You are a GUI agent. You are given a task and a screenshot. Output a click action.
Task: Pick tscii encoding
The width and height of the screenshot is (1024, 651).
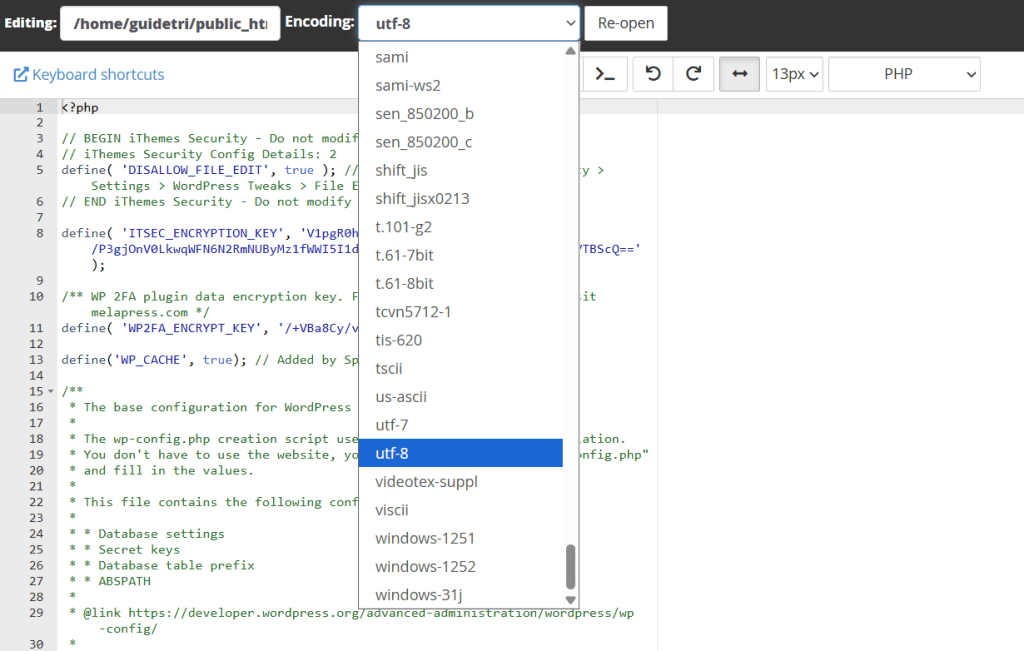click(x=460, y=368)
